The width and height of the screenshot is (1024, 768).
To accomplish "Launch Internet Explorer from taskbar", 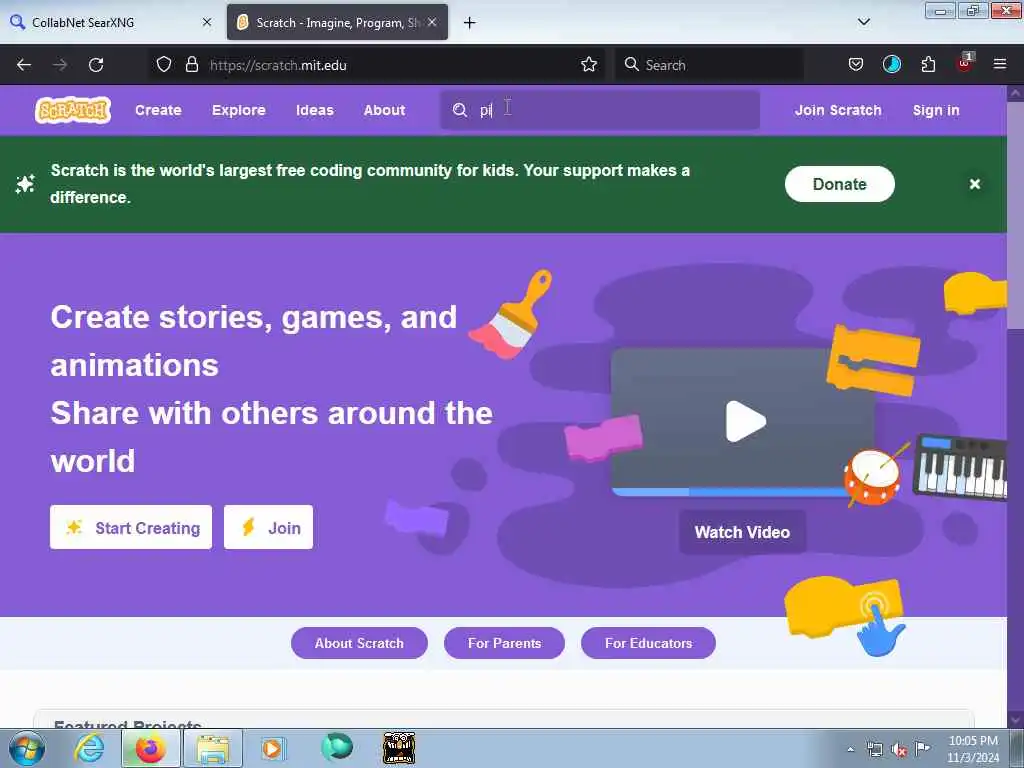I will pyautogui.click(x=89, y=748).
